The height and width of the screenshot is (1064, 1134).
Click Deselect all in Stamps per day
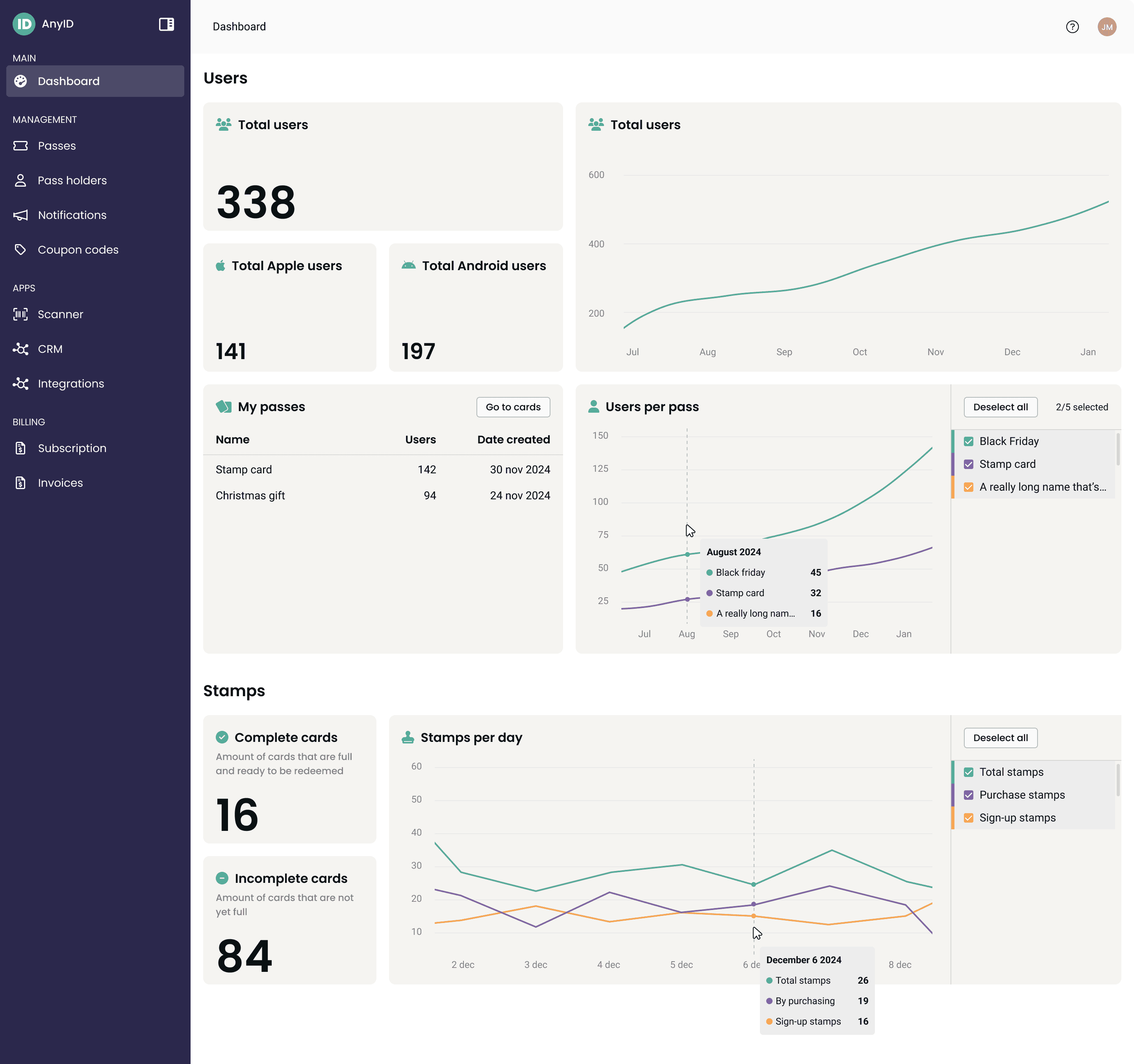tap(1000, 738)
